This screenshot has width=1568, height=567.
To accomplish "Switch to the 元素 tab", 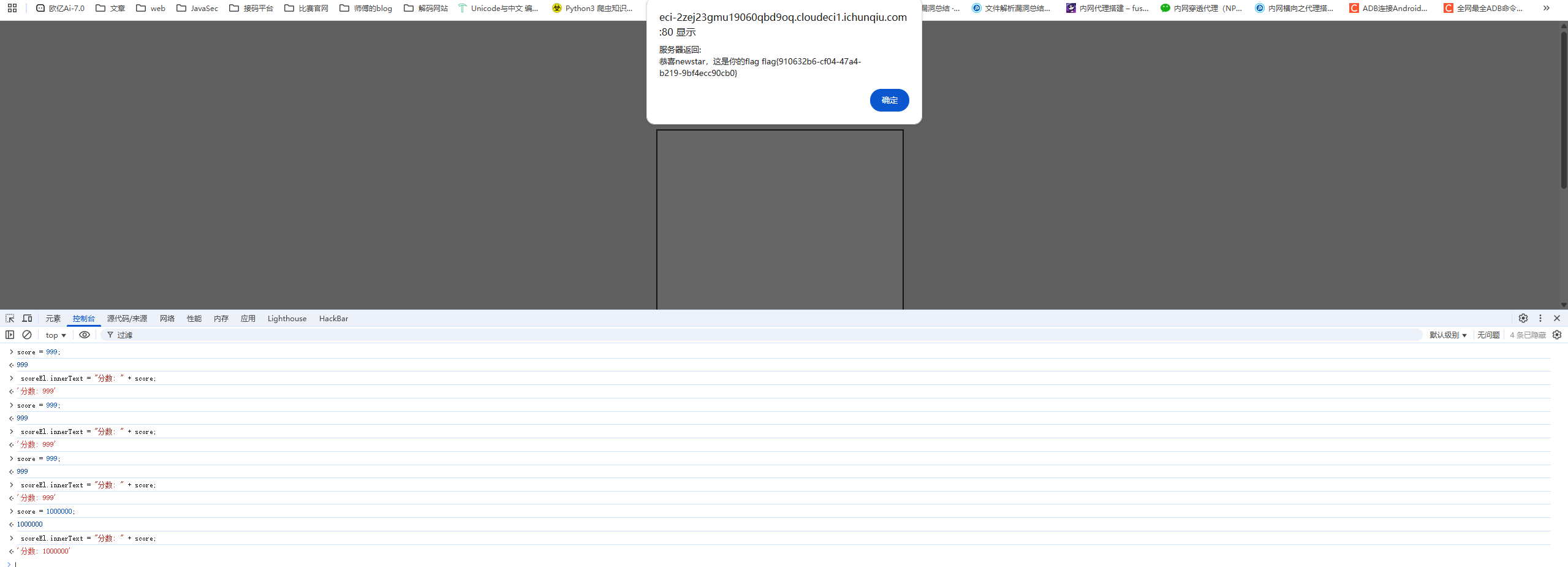I will tap(53, 318).
